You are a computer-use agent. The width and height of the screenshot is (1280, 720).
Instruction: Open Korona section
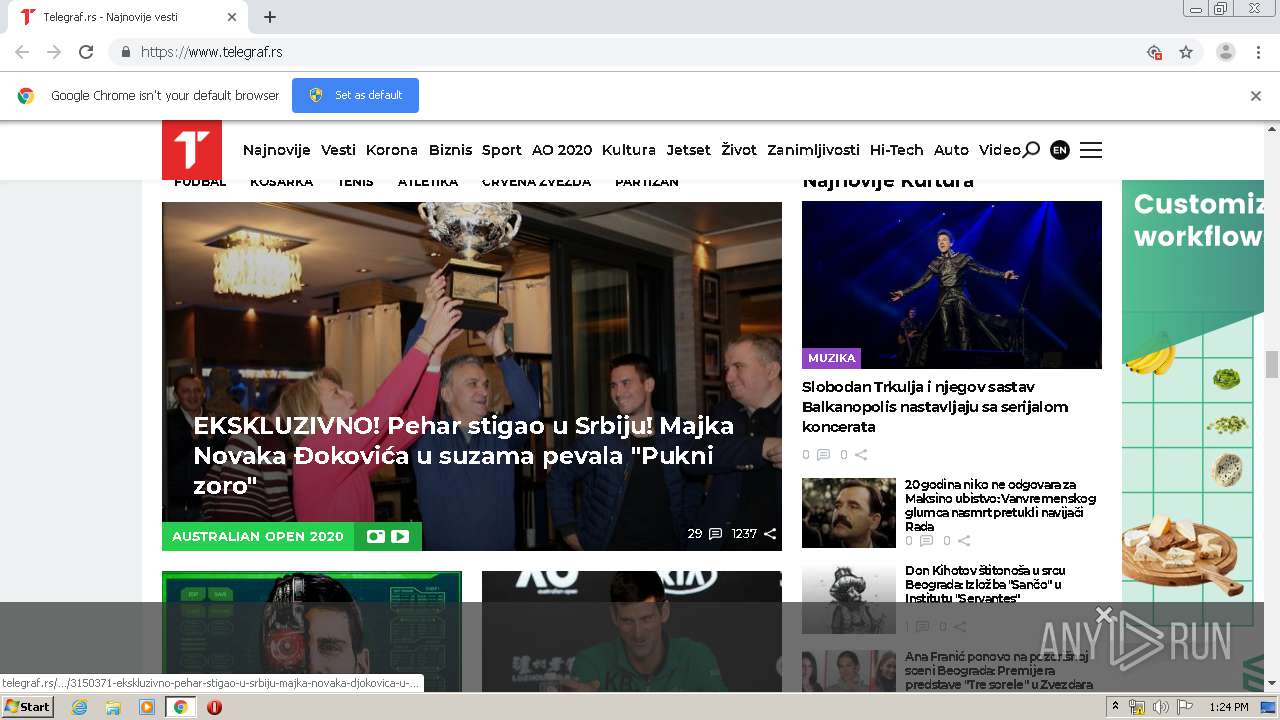pyautogui.click(x=392, y=150)
